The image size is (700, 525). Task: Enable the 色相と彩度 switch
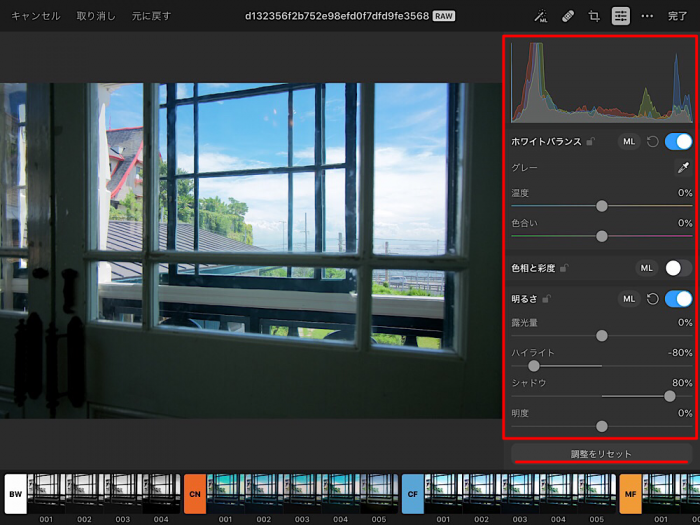(679, 268)
